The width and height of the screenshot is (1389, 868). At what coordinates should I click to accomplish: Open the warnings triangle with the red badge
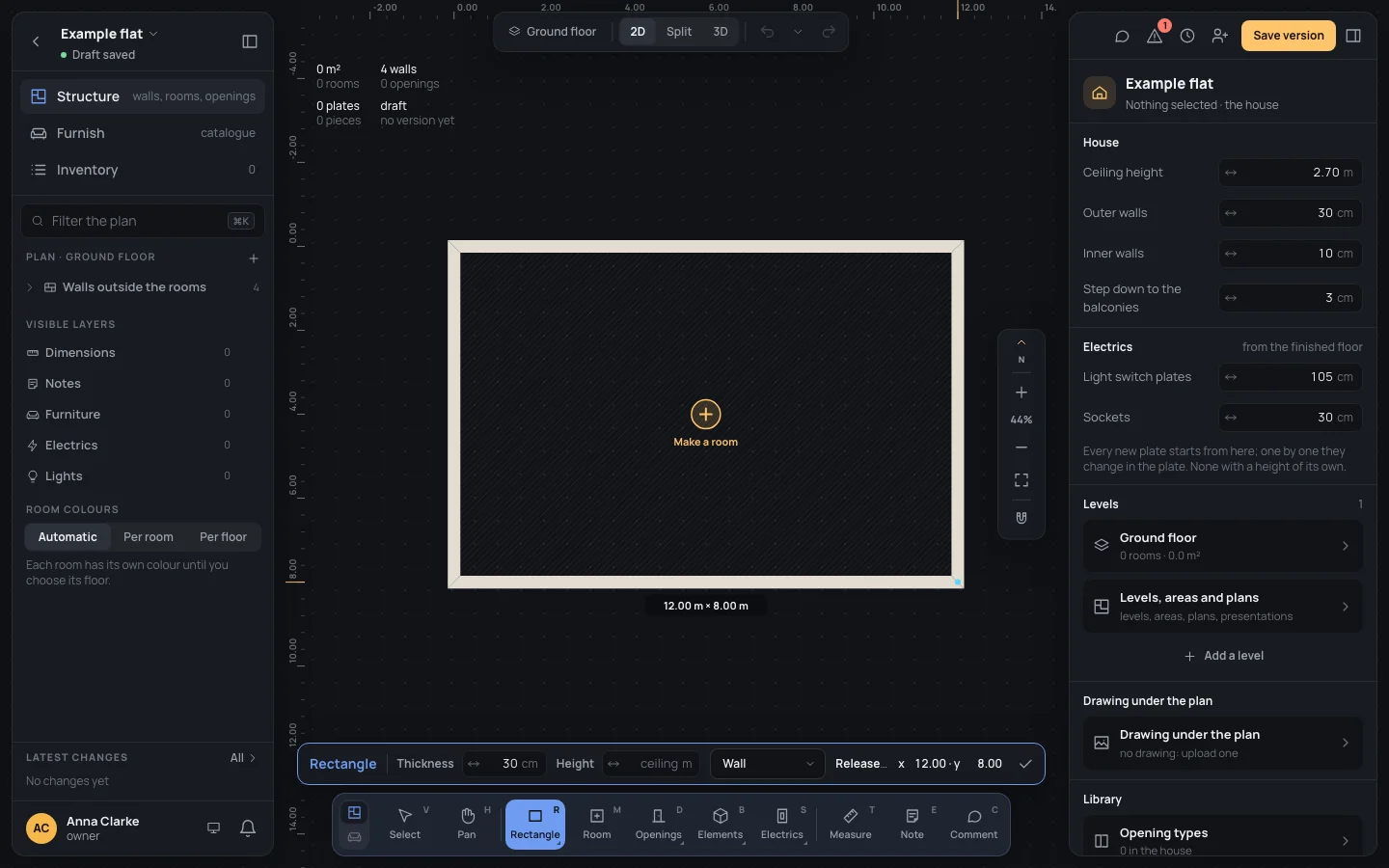(x=1155, y=36)
